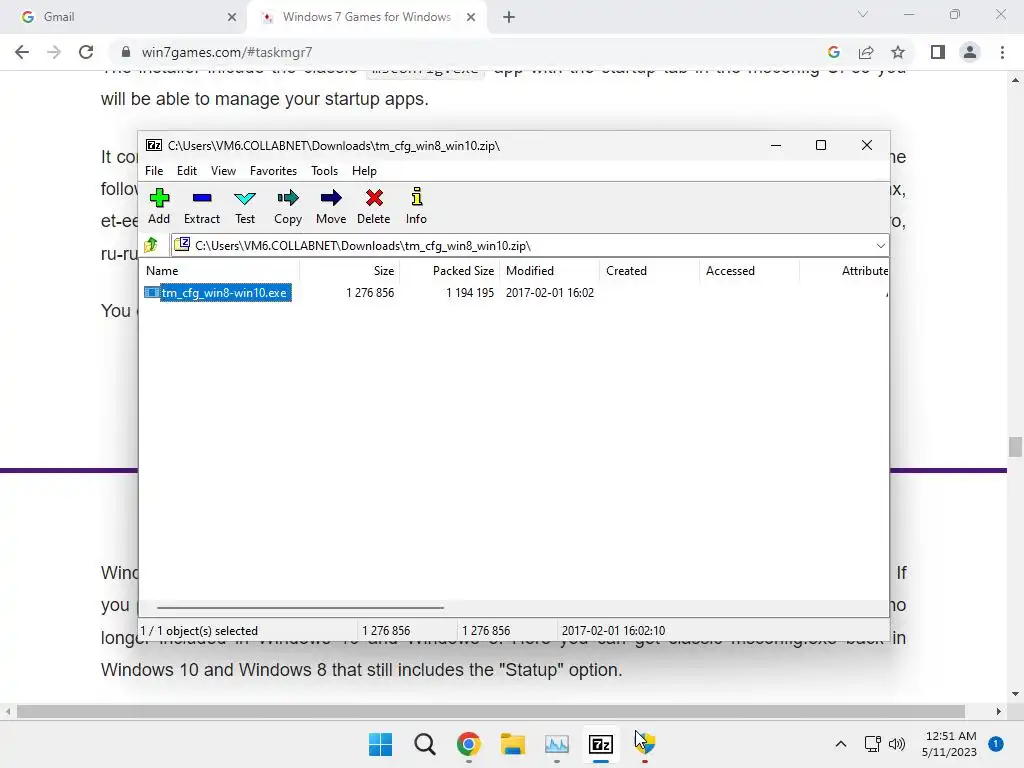Open the Google icon in the address bar
The height and width of the screenshot is (768, 1024).
point(833,52)
